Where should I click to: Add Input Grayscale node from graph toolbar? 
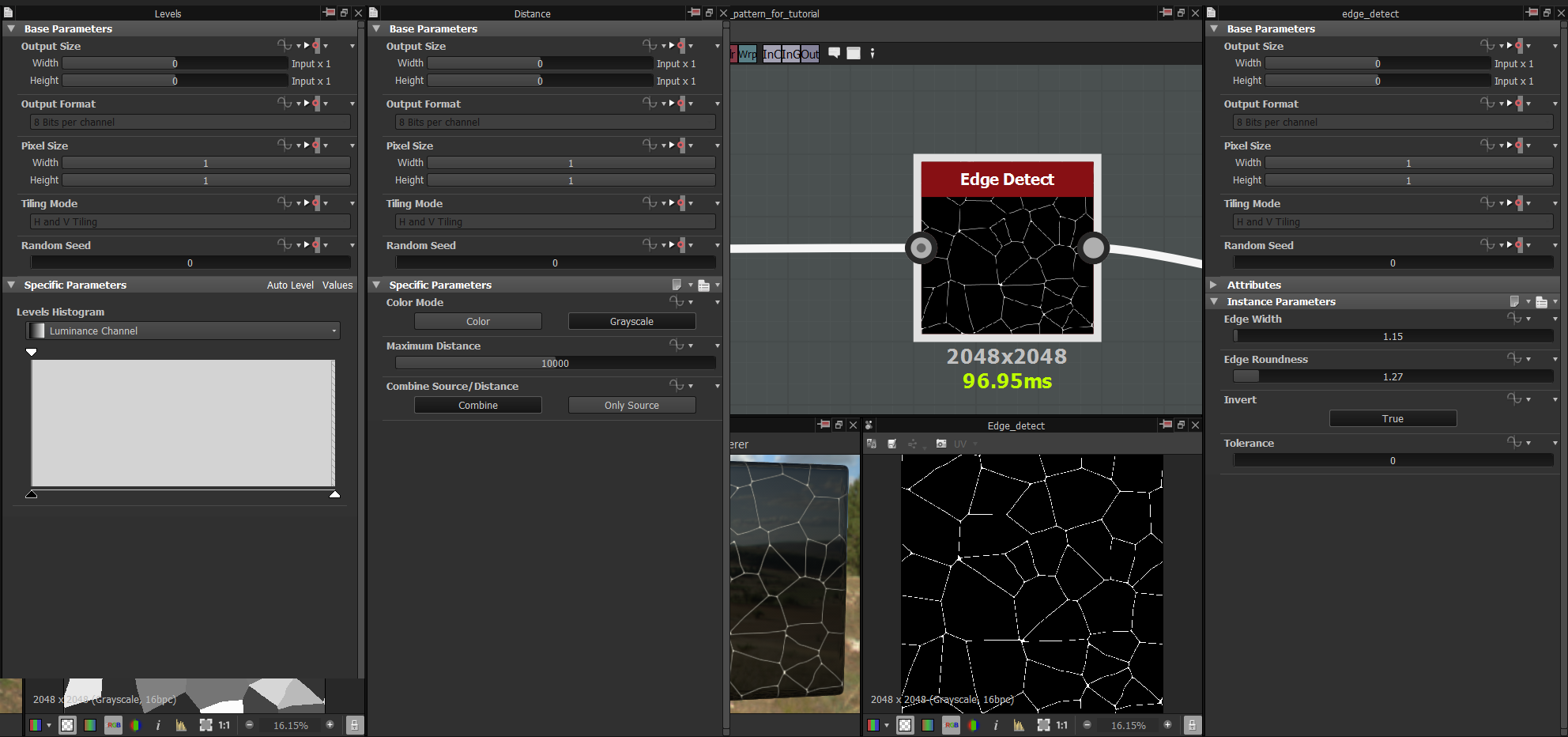[x=790, y=54]
